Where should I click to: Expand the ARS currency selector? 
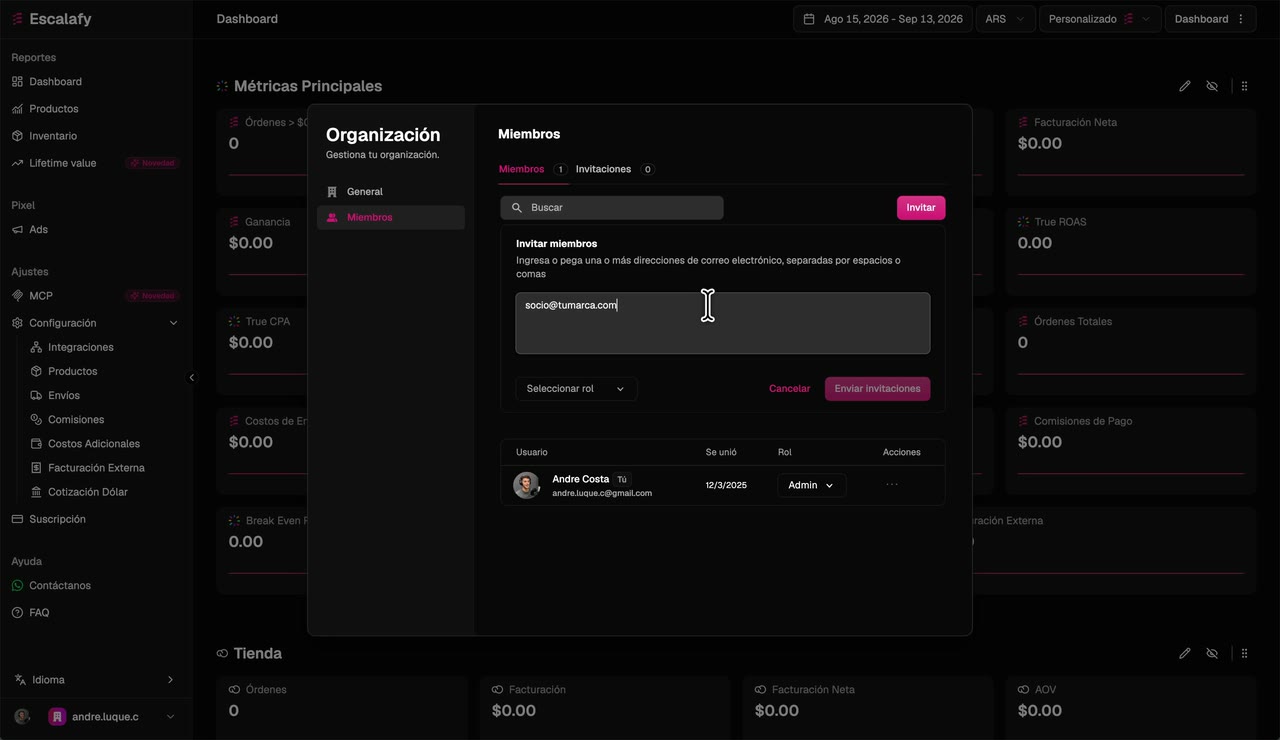tap(1005, 19)
